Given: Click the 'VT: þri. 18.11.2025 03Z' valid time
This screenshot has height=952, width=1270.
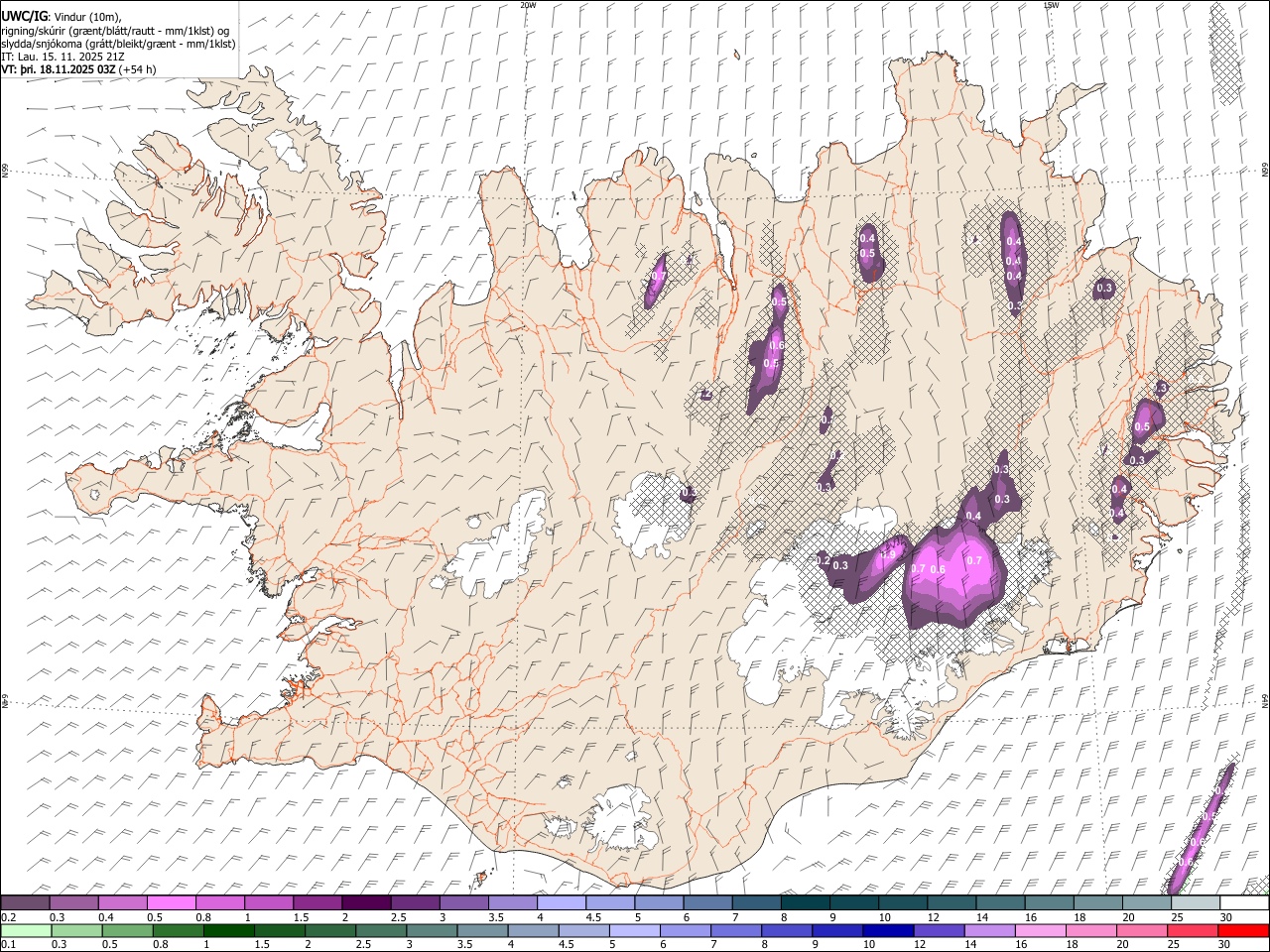Looking at the screenshot, I should (x=60, y=69).
